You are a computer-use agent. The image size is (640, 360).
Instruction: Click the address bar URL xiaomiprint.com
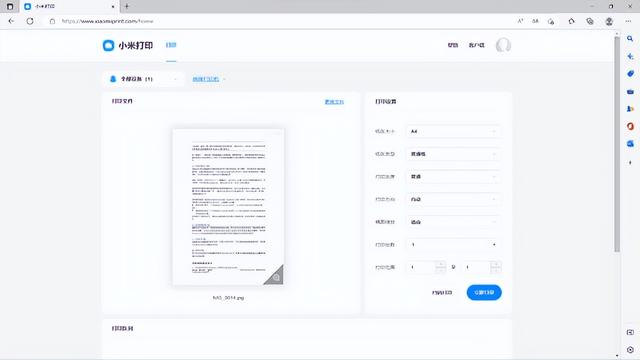click(107, 21)
